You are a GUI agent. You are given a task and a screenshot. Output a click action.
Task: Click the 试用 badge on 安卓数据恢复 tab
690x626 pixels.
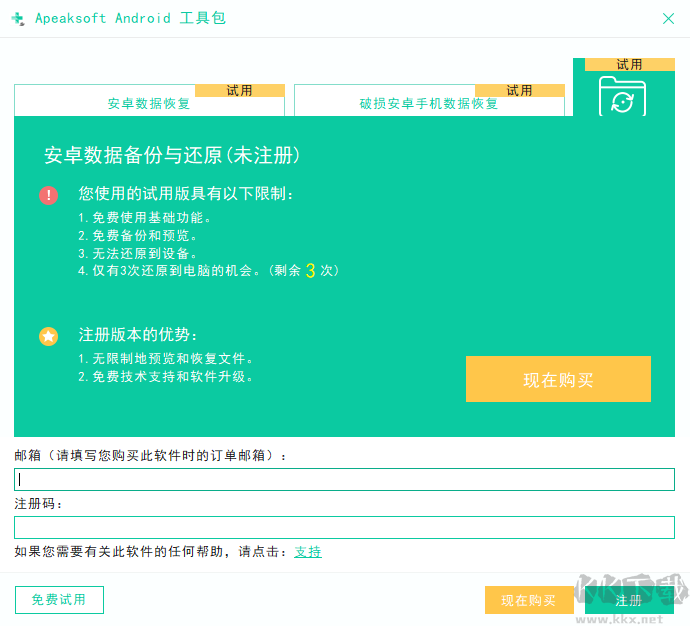[x=239, y=91]
